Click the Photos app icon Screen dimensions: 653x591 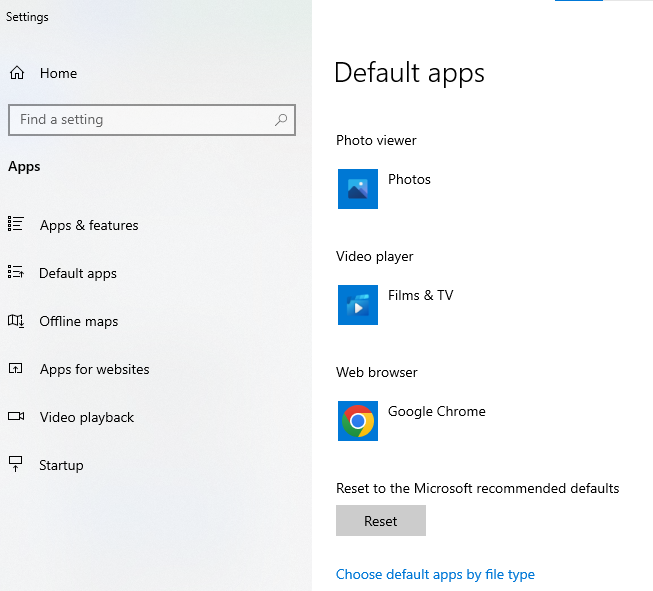pyautogui.click(x=358, y=189)
